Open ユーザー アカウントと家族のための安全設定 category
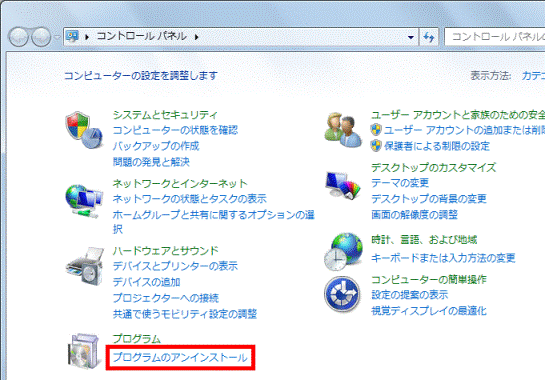 click(x=458, y=115)
